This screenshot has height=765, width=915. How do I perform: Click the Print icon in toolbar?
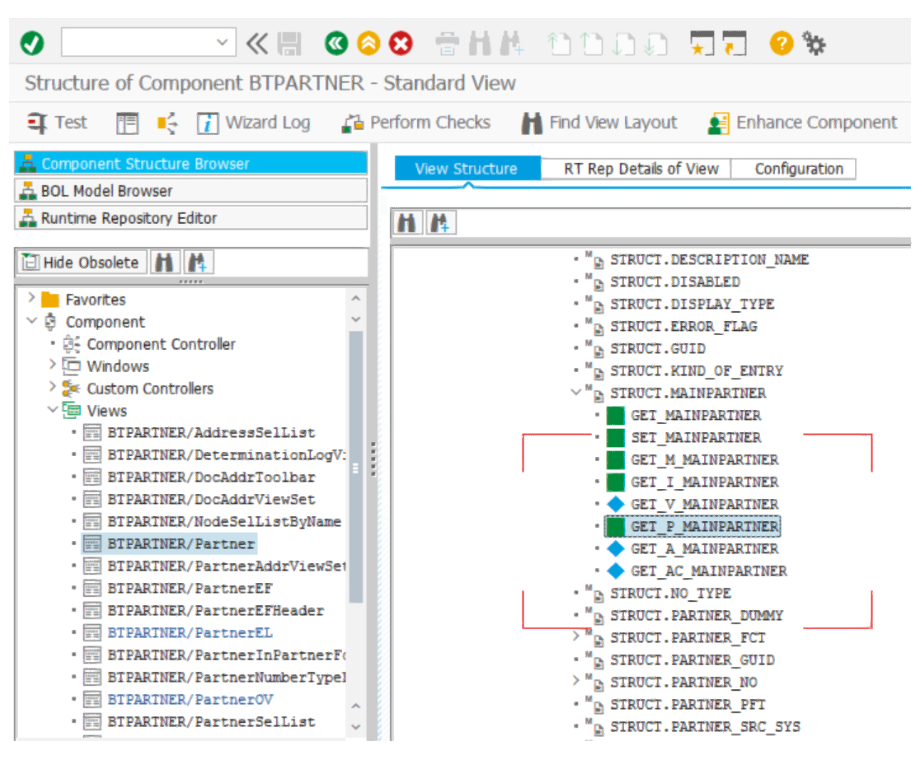pos(448,44)
